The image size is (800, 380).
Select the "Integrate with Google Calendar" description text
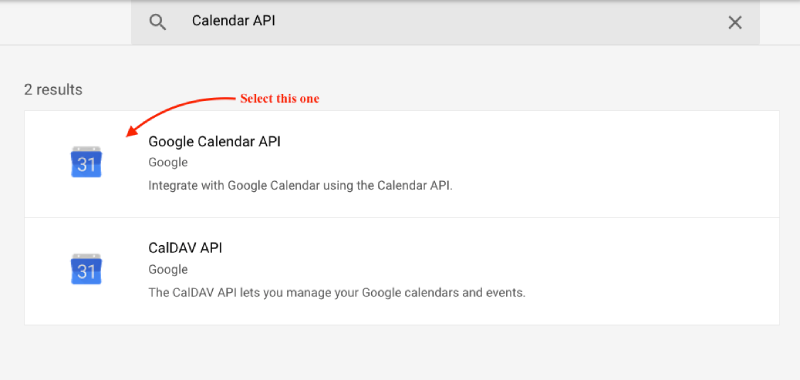coord(301,186)
